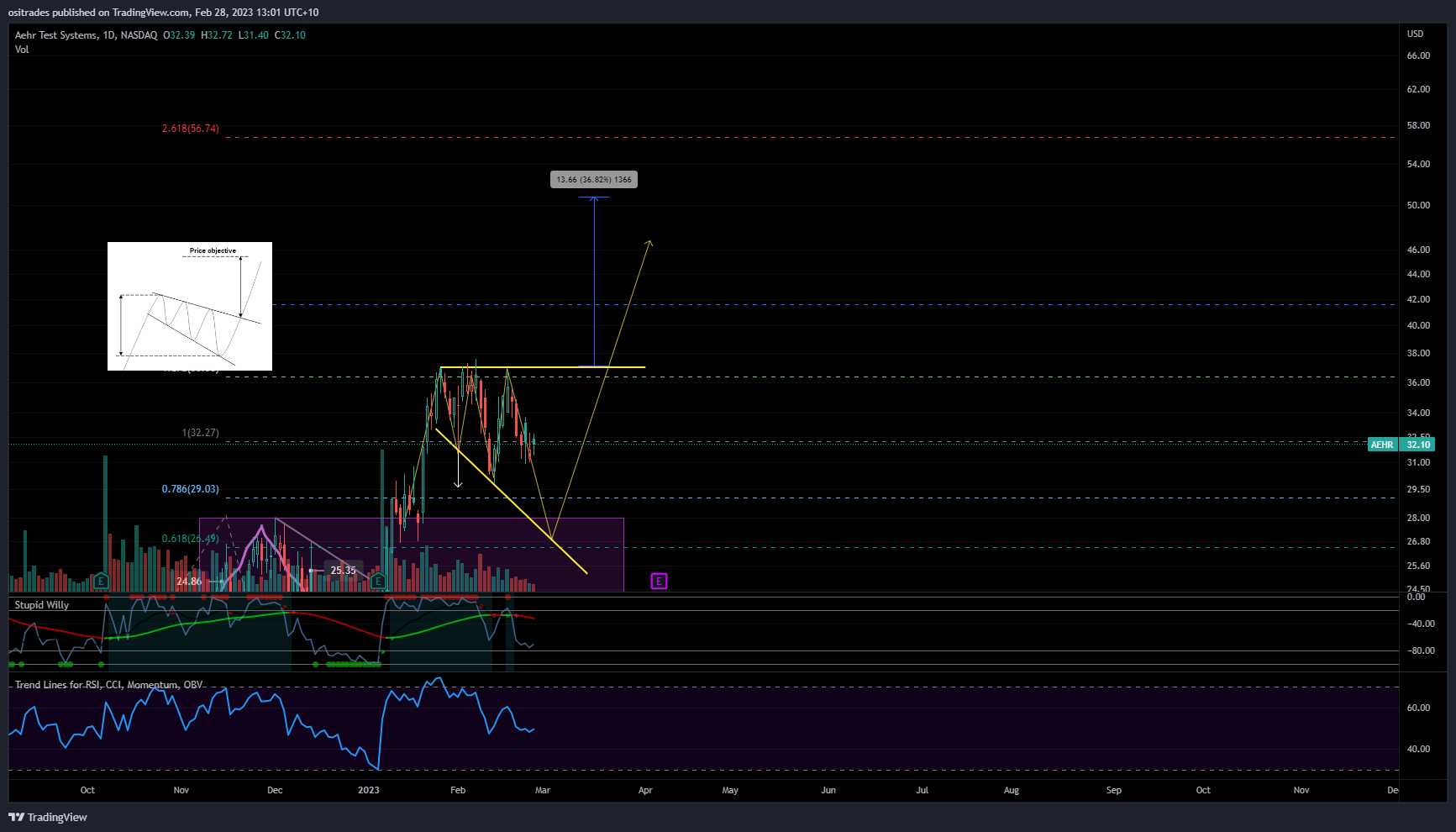Click the 66.00 price axis label
The width and height of the screenshot is (1456, 832).
(x=1418, y=55)
